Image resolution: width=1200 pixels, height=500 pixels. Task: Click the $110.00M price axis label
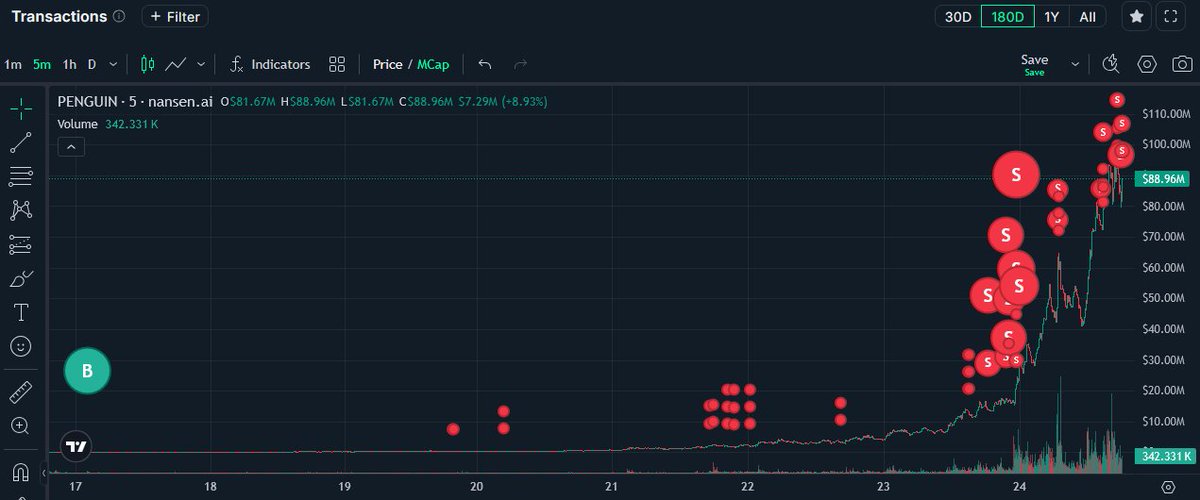(x=1168, y=113)
